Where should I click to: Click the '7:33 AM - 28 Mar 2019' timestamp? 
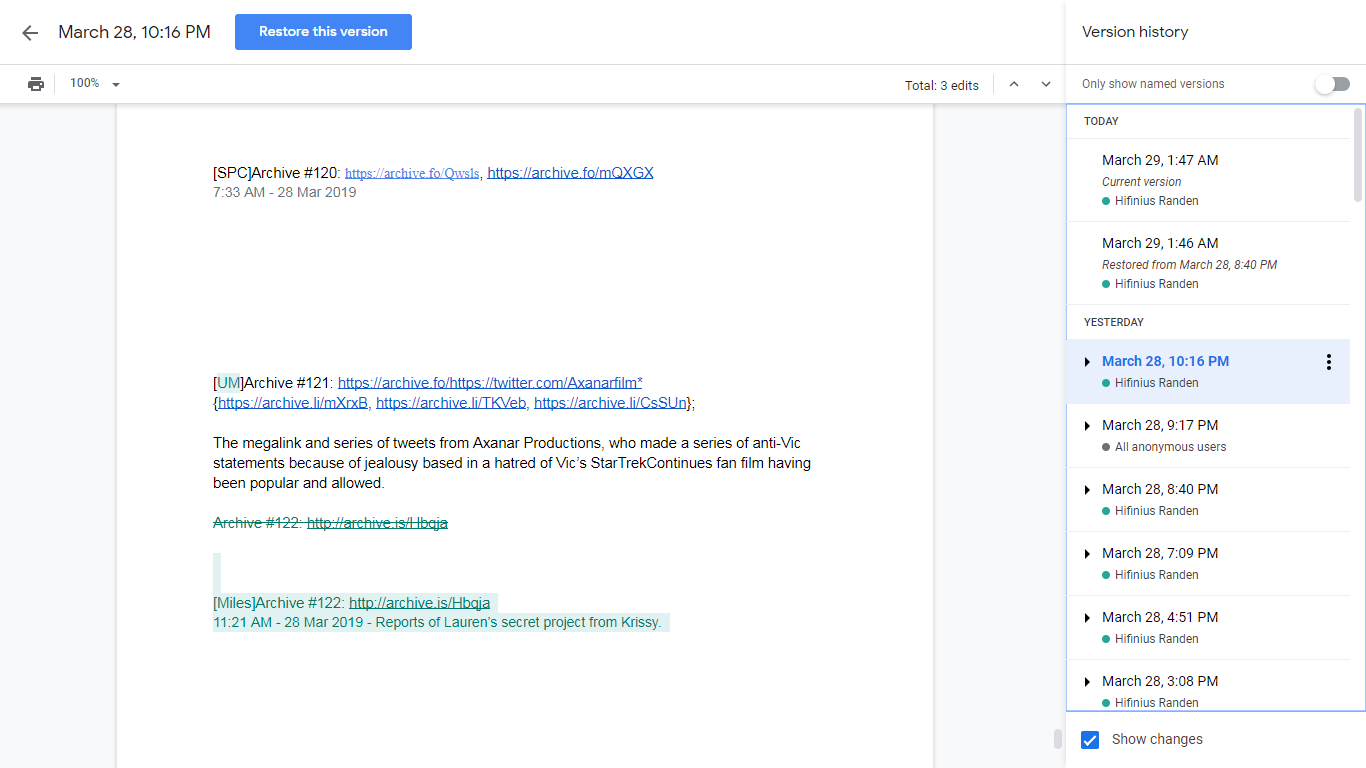click(x=284, y=192)
